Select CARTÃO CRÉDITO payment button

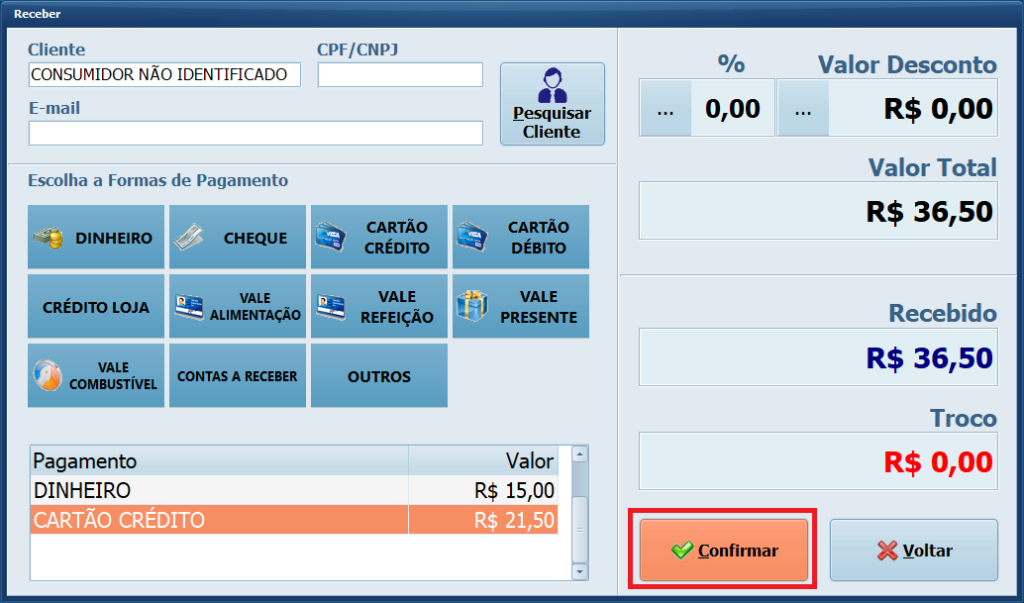tap(379, 238)
